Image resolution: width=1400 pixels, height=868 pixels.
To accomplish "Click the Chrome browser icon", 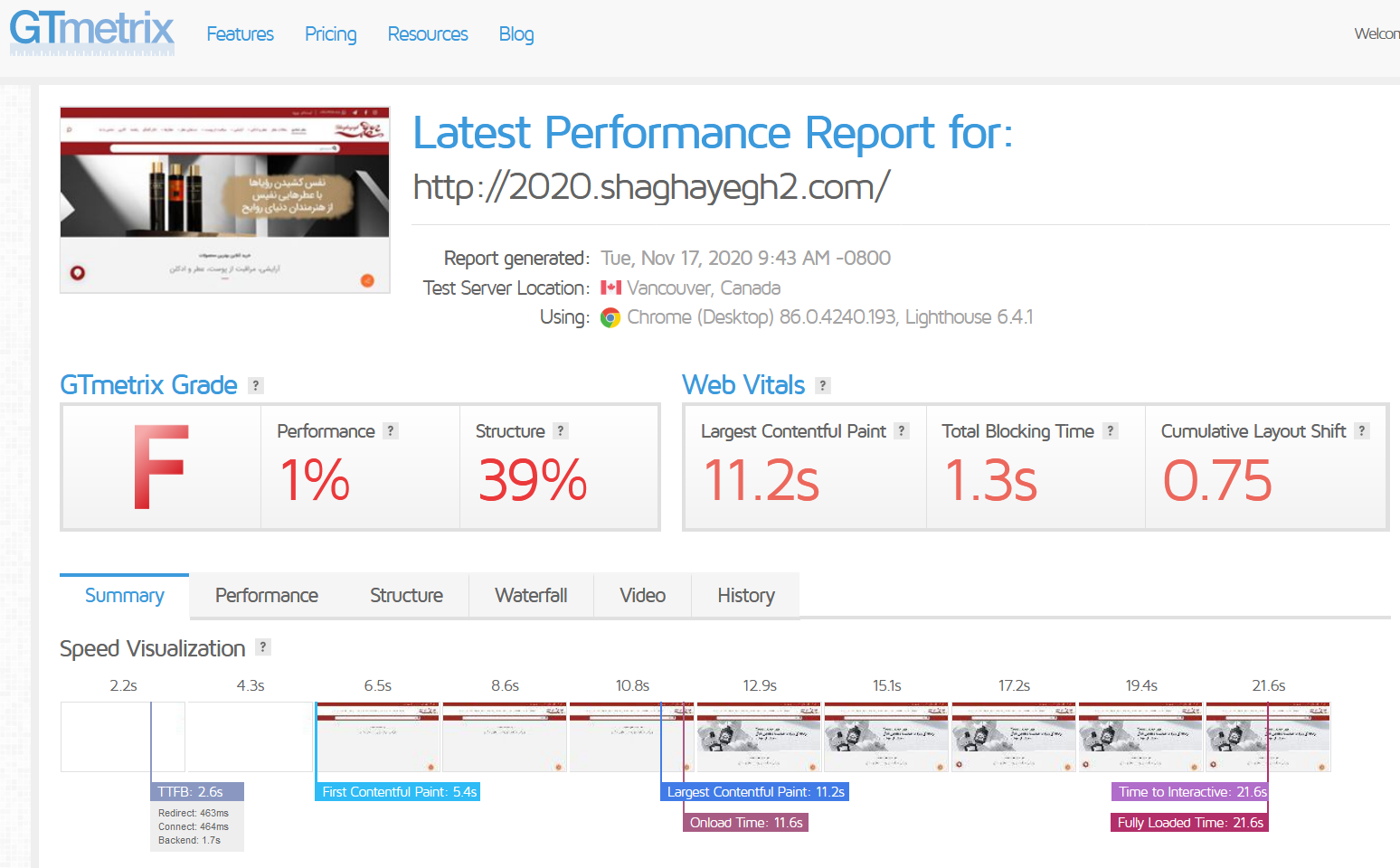I will (610, 317).
